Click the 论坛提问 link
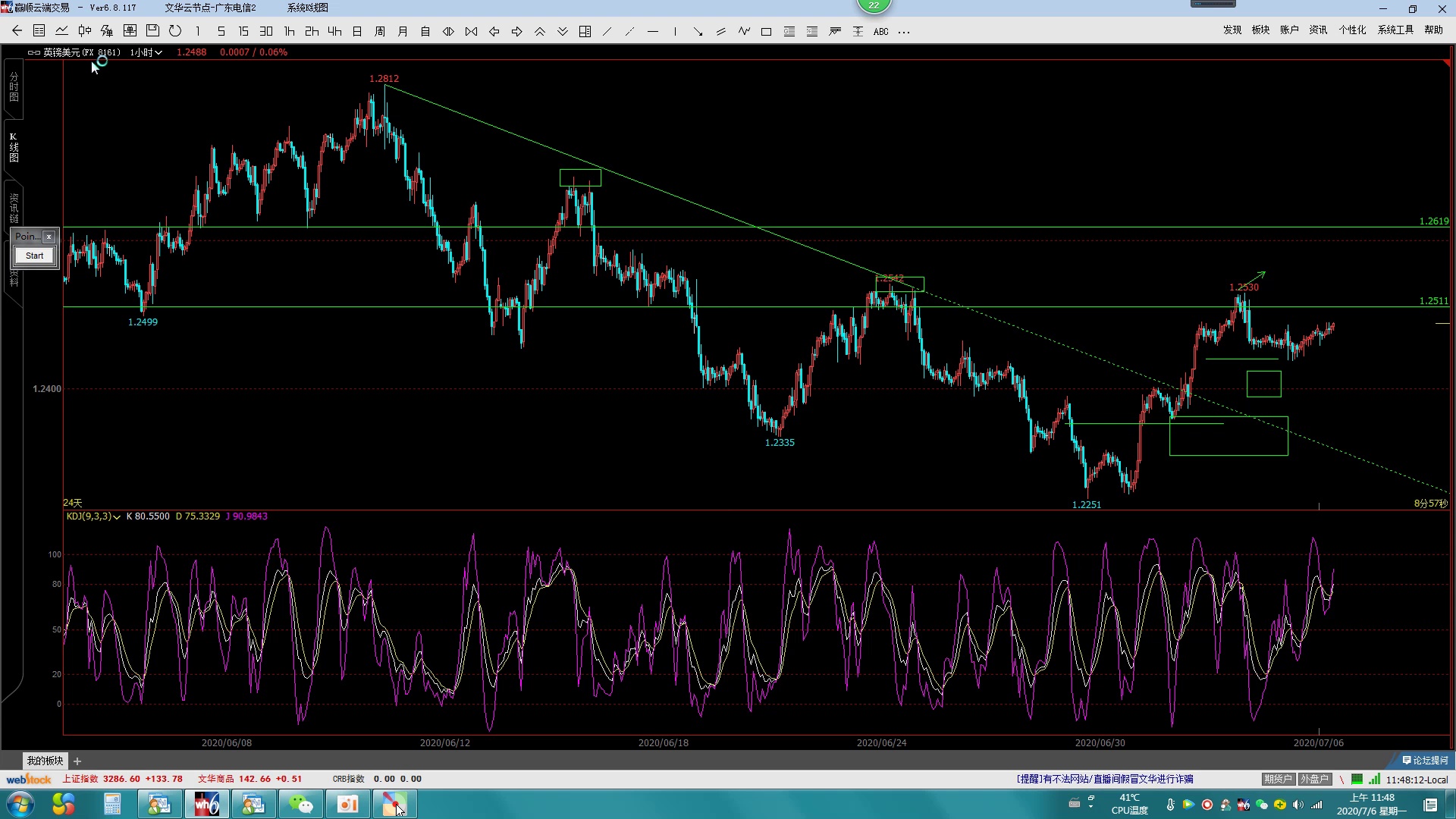The height and width of the screenshot is (819, 1456). (x=1426, y=760)
